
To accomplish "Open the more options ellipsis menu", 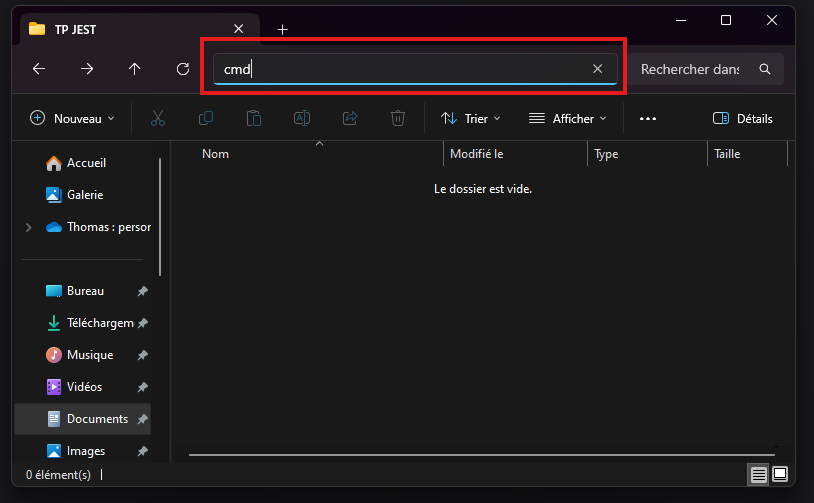I will point(647,118).
